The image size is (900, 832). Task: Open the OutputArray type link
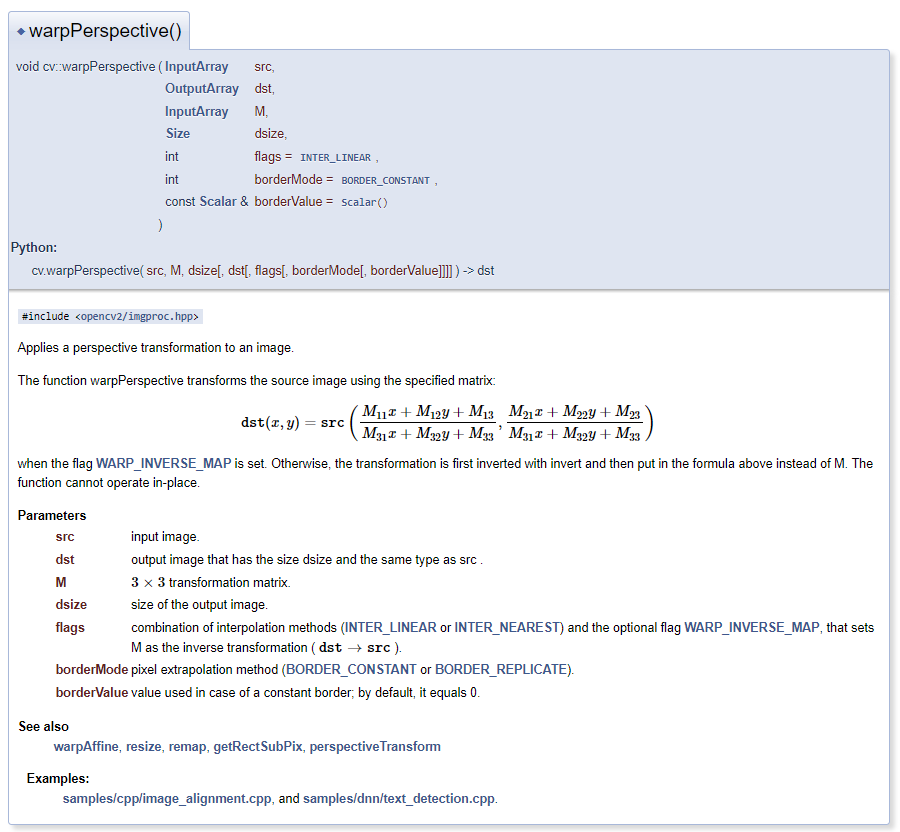[201, 88]
